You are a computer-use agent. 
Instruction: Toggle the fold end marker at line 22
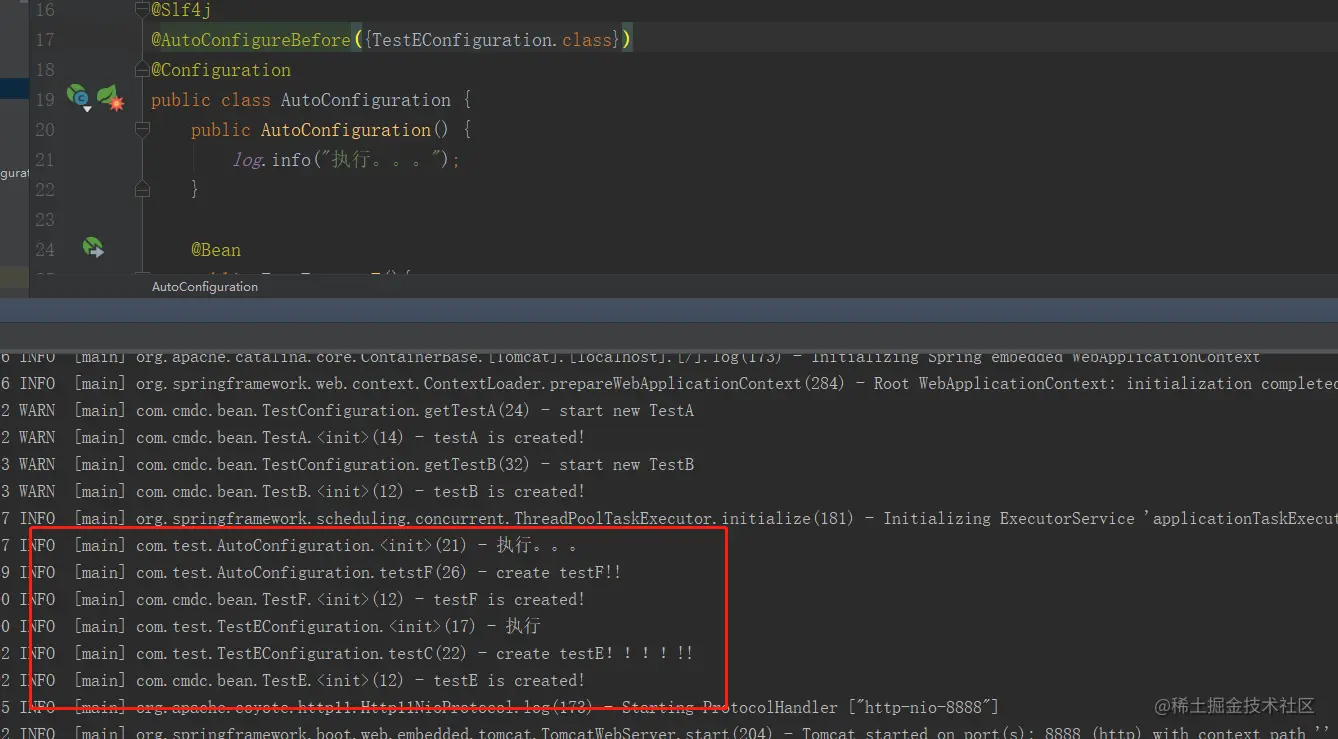[x=142, y=189]
